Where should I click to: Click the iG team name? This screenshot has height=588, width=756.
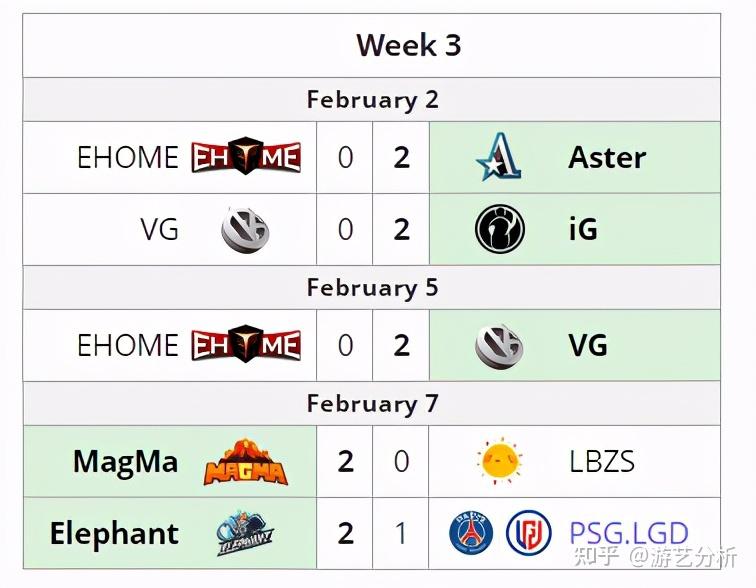(x=583, y=229)
